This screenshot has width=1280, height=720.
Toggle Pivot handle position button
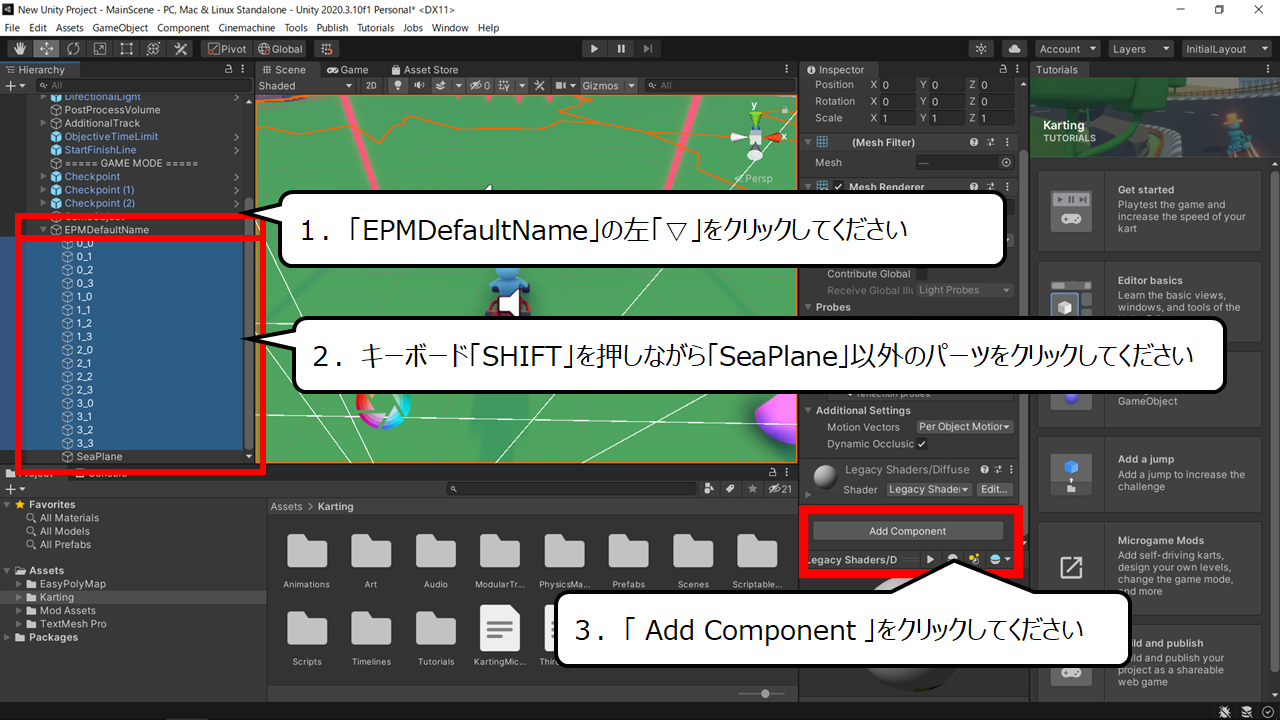tap(226, 48)
